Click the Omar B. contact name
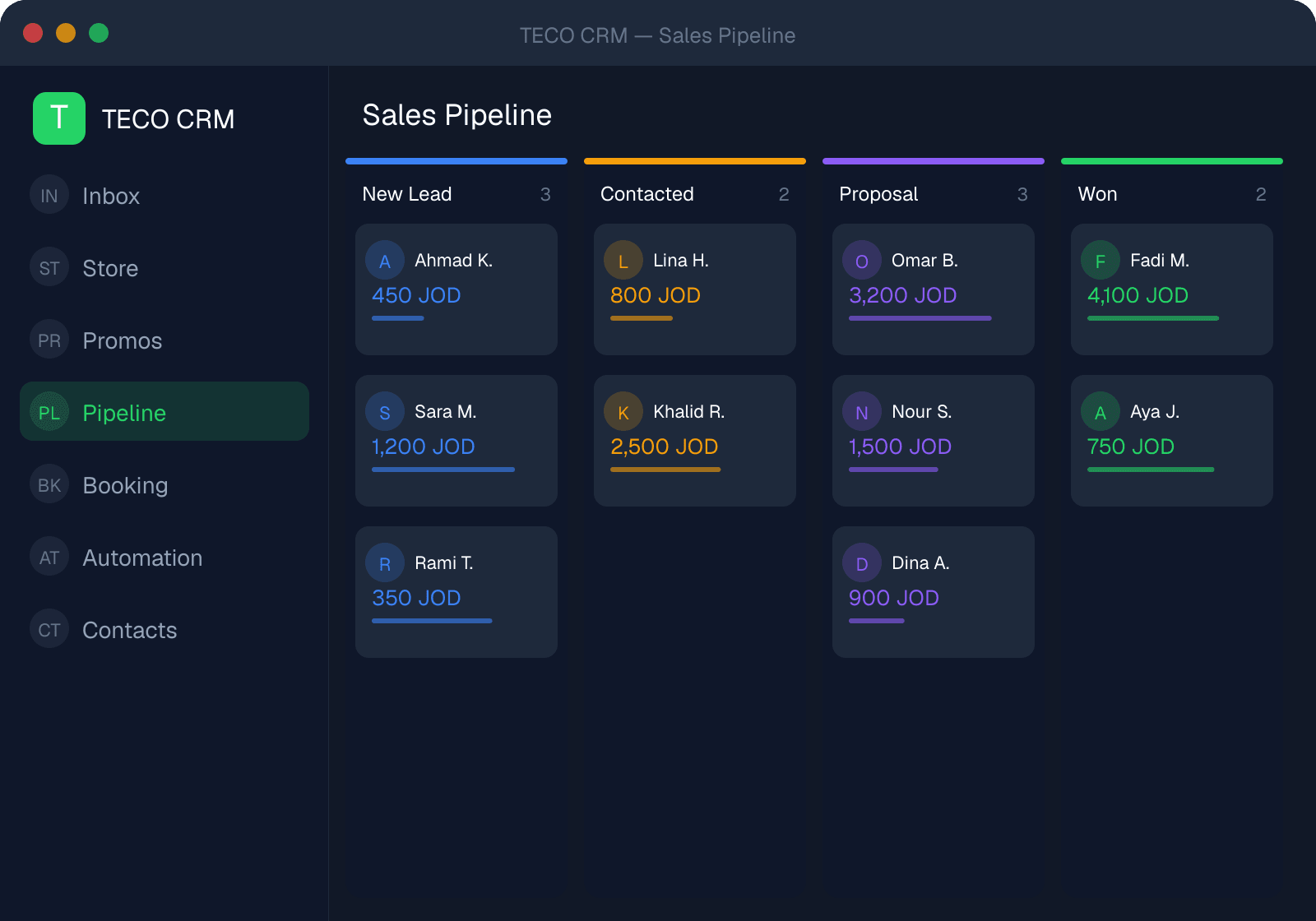Screen dimensions: 1316x921 click(925, 261)
